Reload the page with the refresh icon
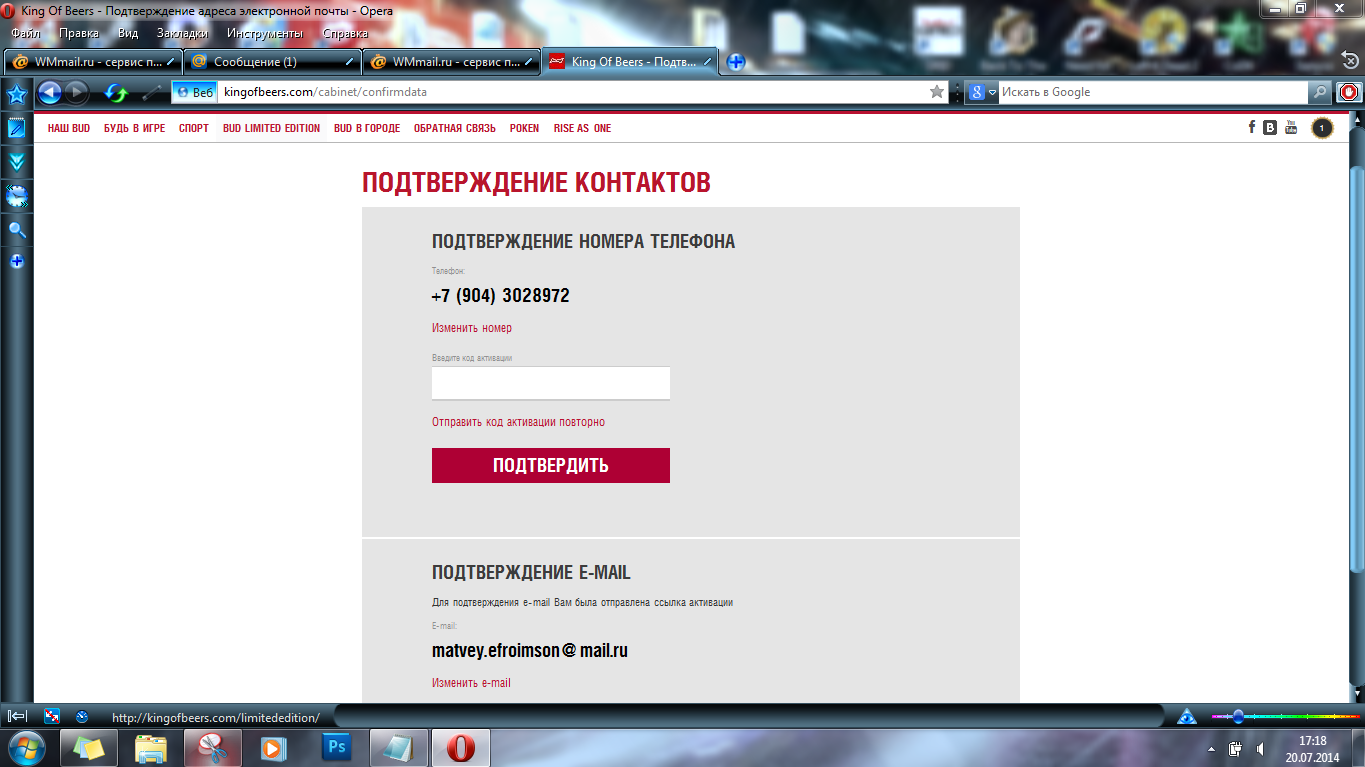Screen dimensions: 1365x767 pyautogui.click(x=117, y=93)
